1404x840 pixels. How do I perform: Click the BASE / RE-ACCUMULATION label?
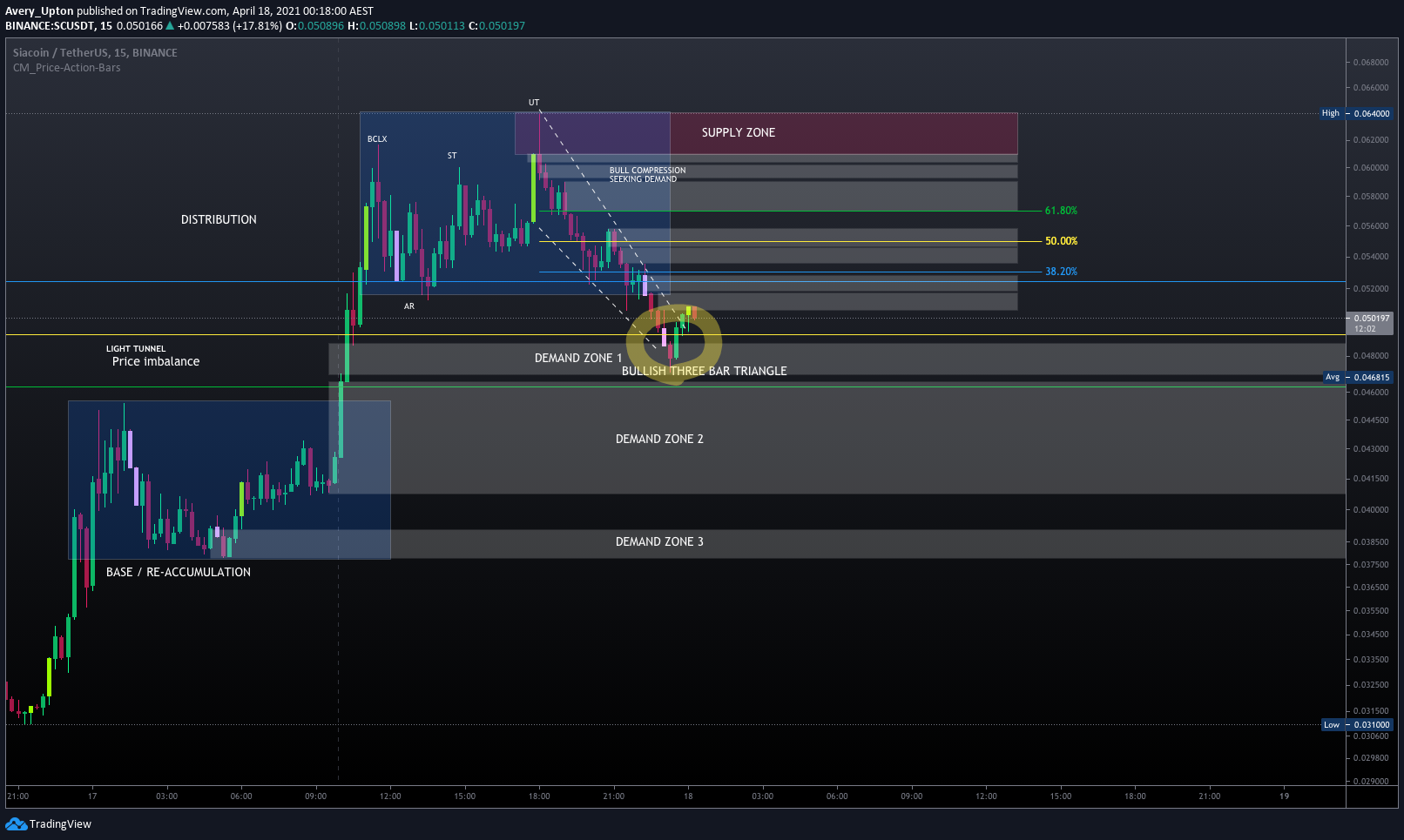pyautogui.click(x=179, y=572)
